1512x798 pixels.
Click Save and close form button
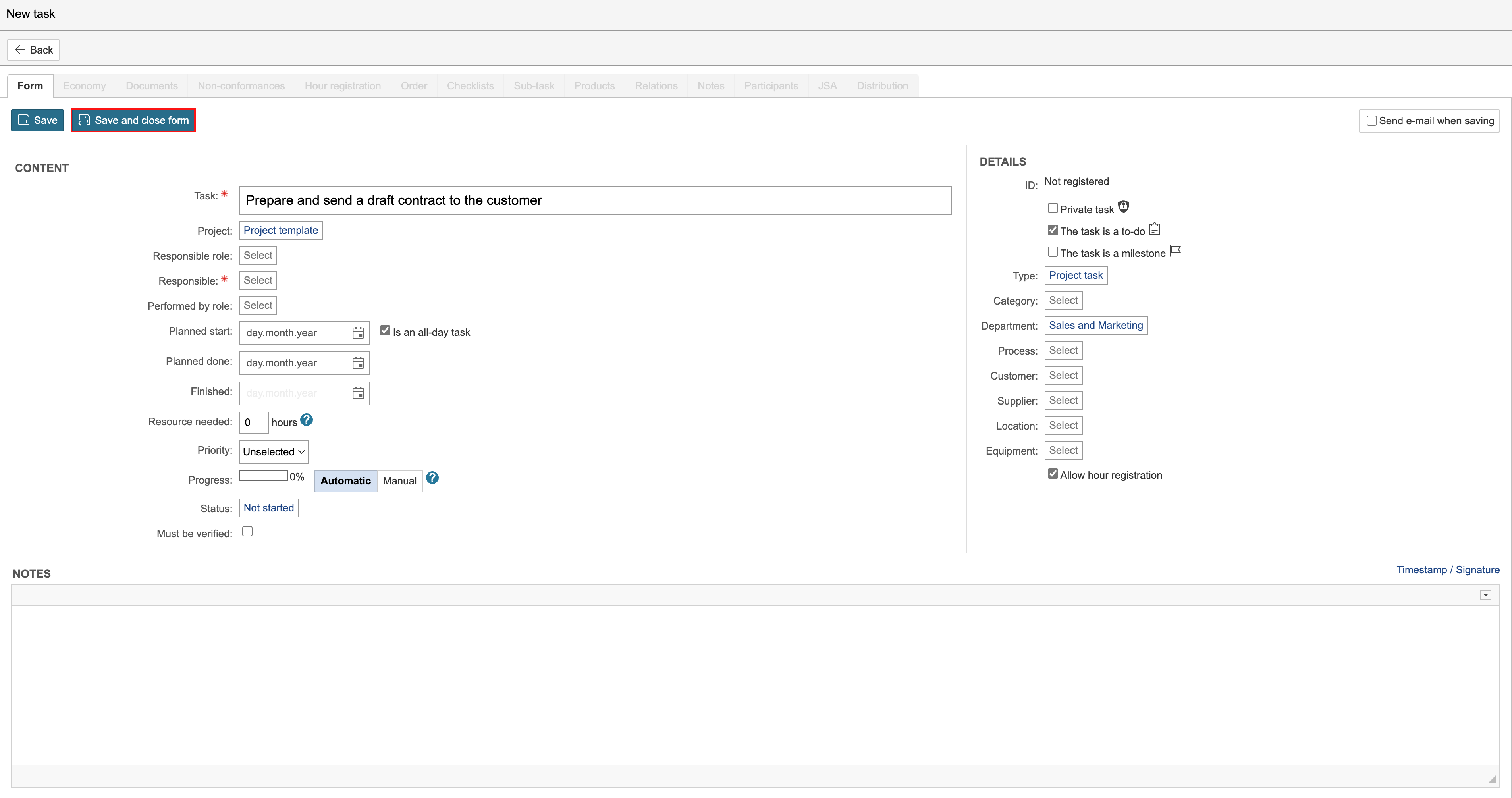click(133, 120)
